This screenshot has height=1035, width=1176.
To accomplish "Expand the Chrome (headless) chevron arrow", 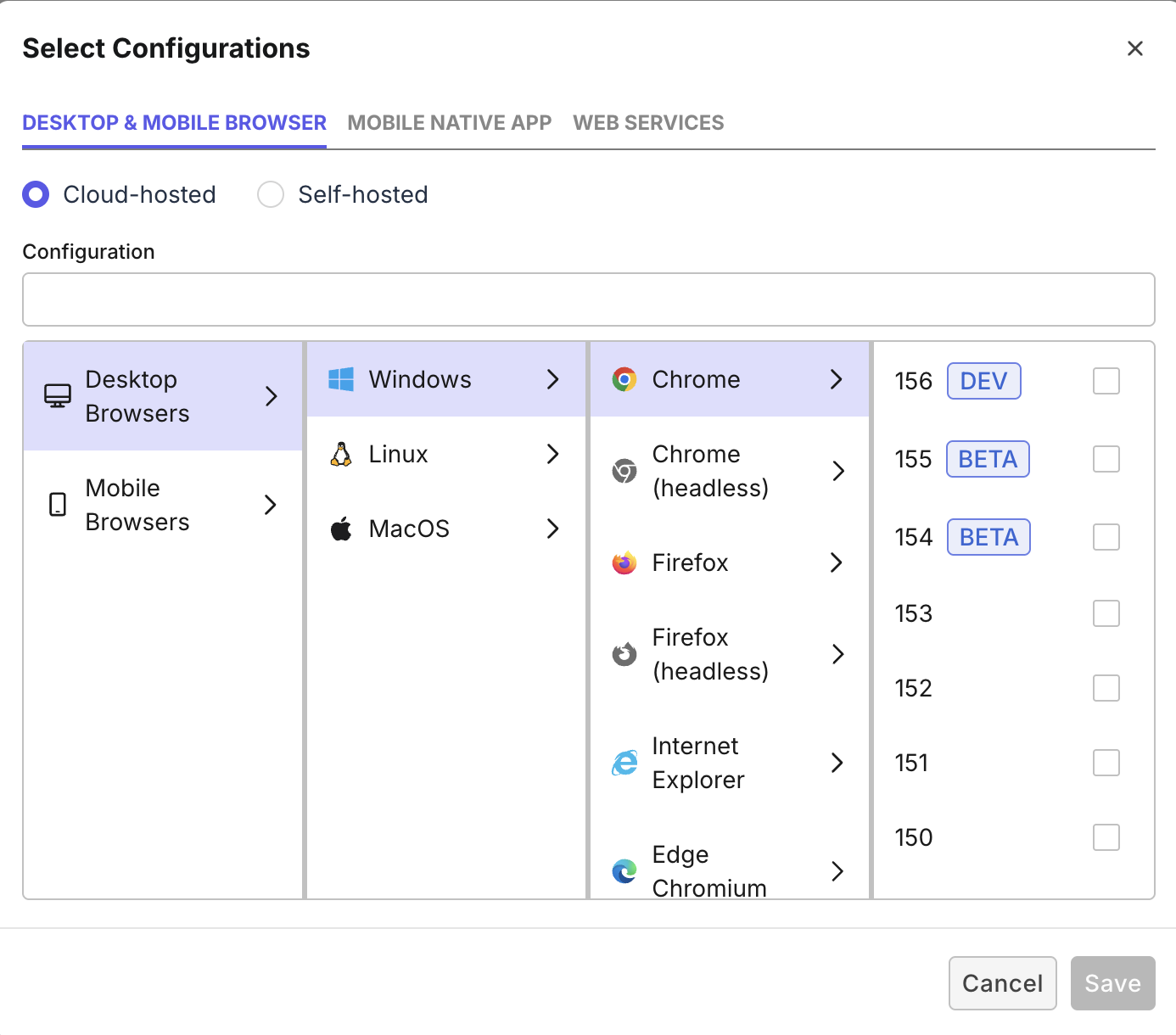I will (x=838, y=471).
